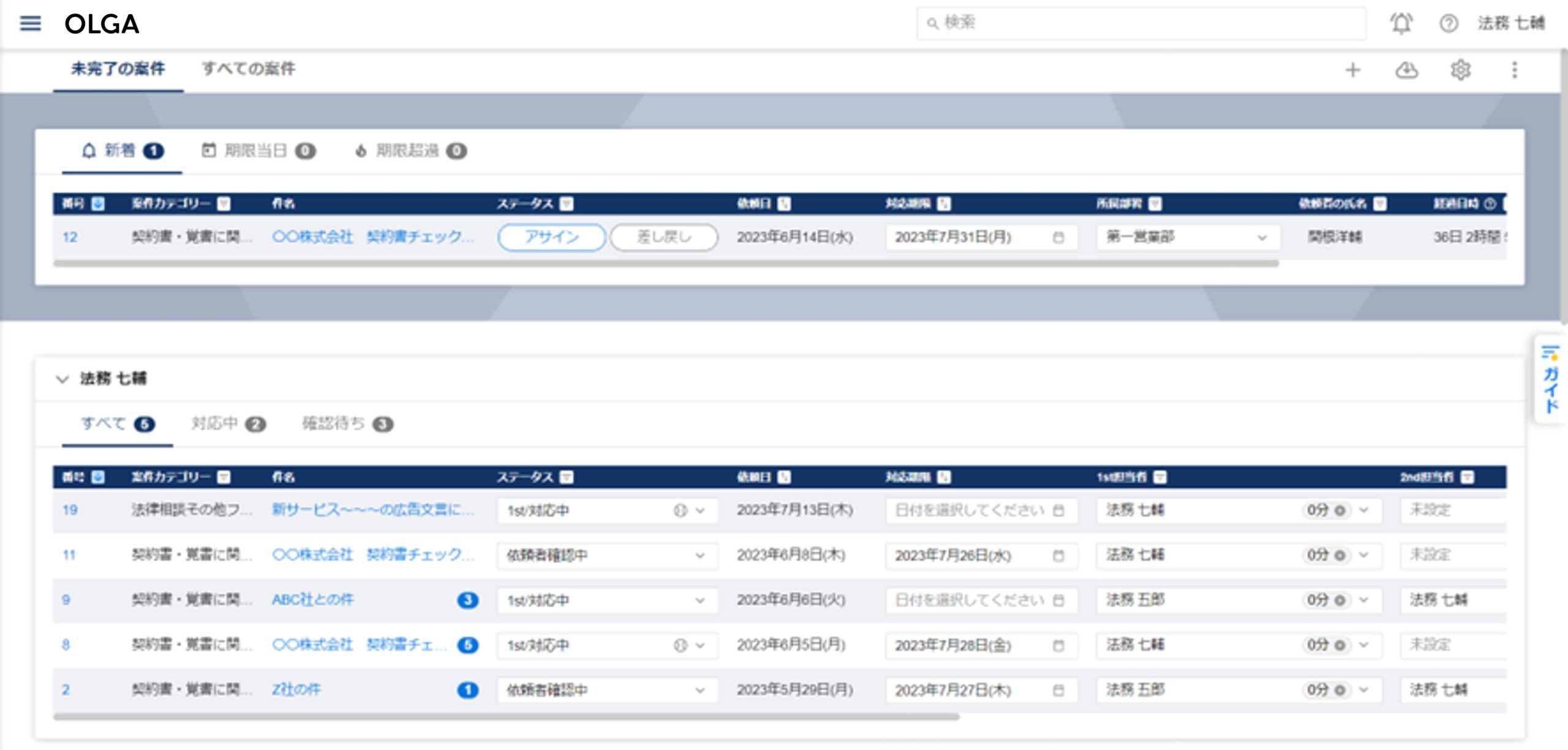
Task: Select the すべて 5 tab
Action: click(x=118, y=424)
